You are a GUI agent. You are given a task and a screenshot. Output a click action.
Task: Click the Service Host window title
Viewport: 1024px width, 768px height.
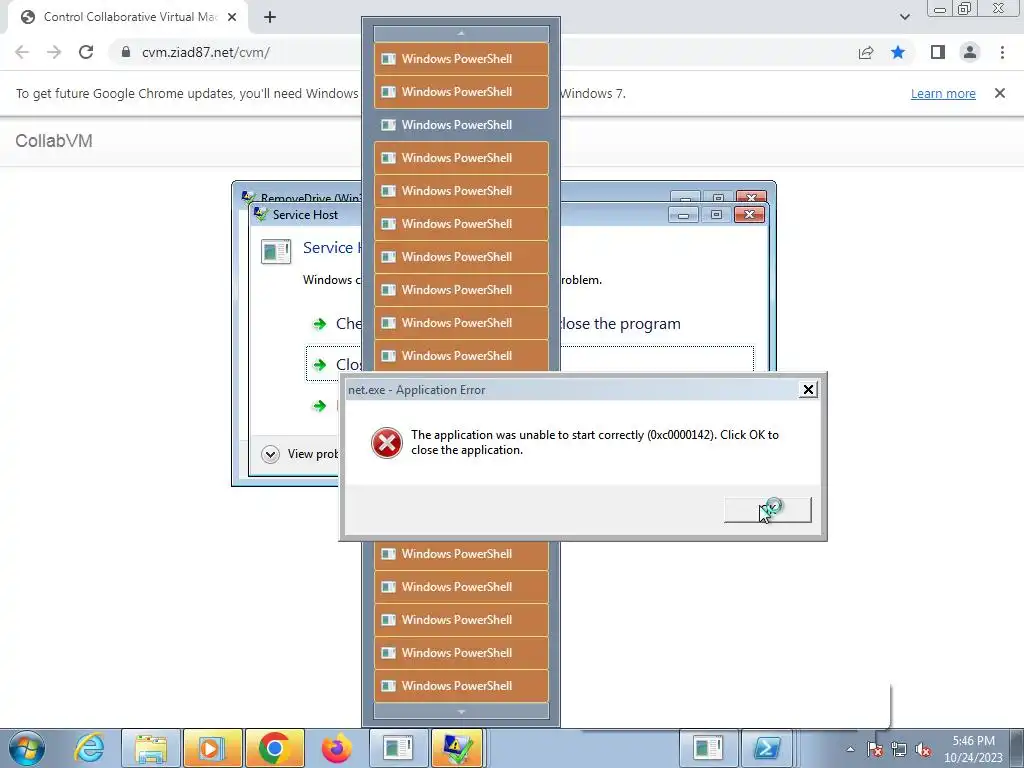coord(305,215)
